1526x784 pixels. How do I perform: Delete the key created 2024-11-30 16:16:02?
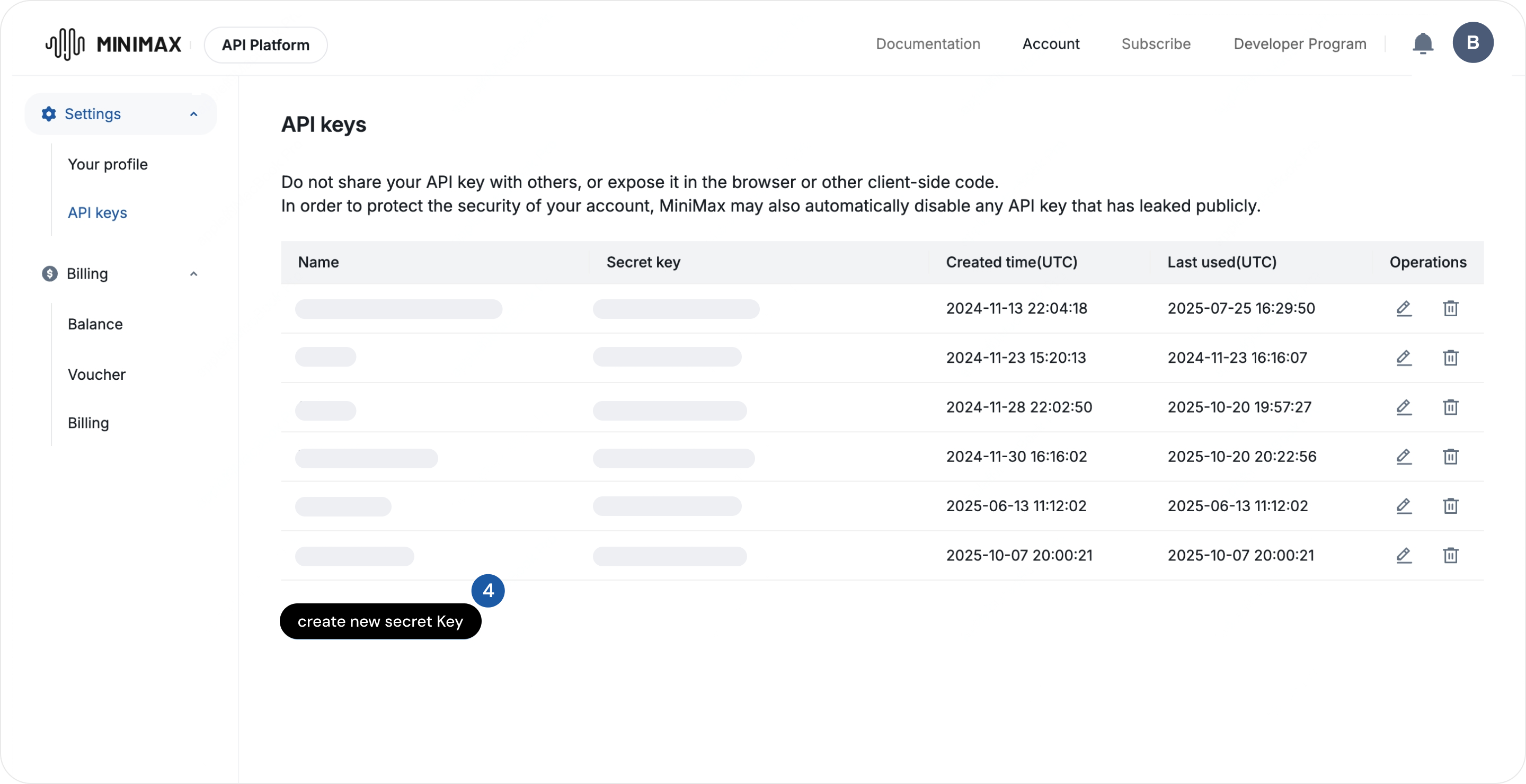point(1450,457)
